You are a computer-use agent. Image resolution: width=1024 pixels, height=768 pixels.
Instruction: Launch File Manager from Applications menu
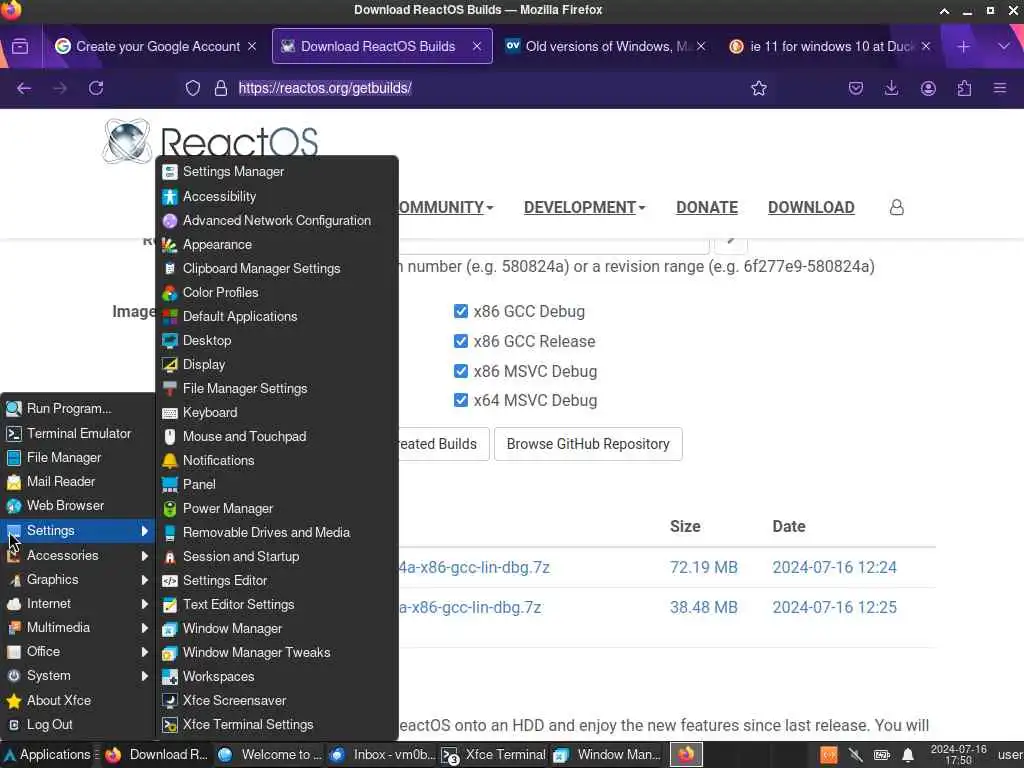coord(78,458)
